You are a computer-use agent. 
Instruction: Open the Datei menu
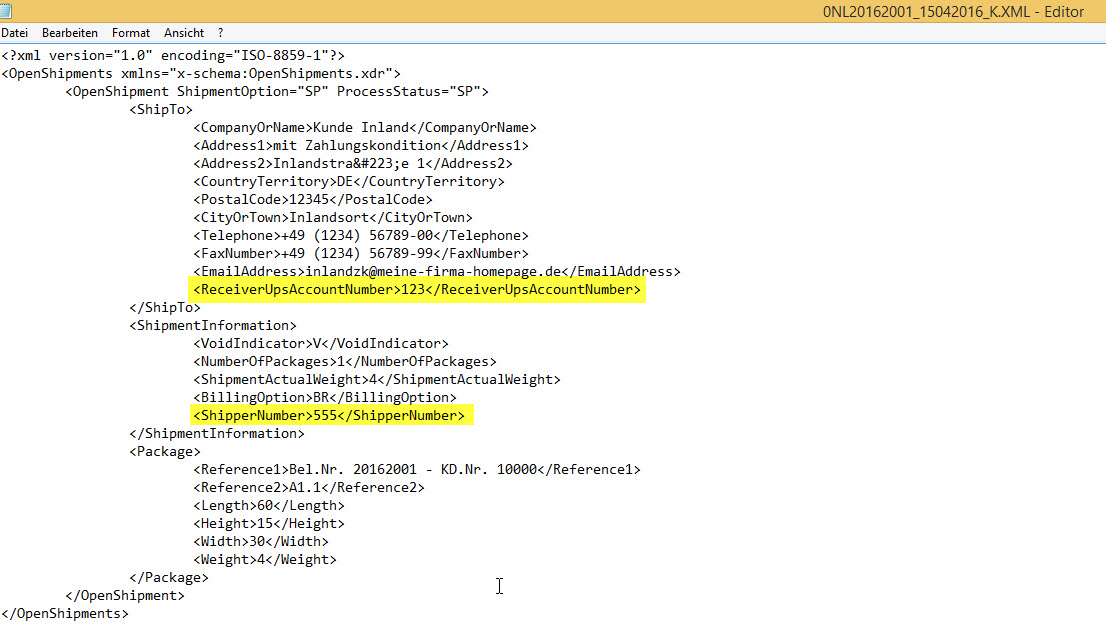pyautogui.click(x=14, y=33)
